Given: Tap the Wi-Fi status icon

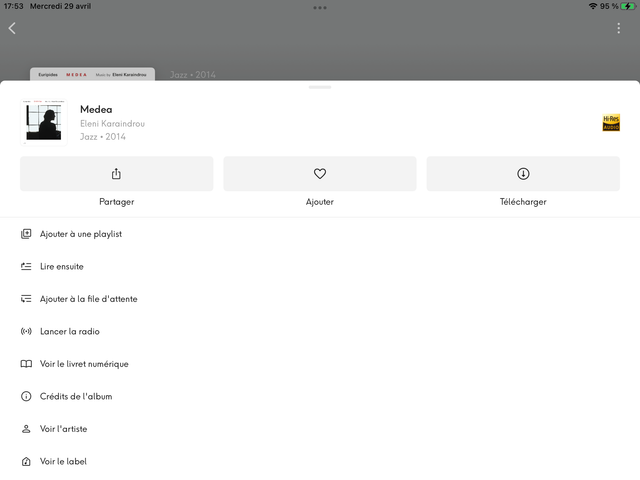Looking at the screenshot, I should coord(593,6).
